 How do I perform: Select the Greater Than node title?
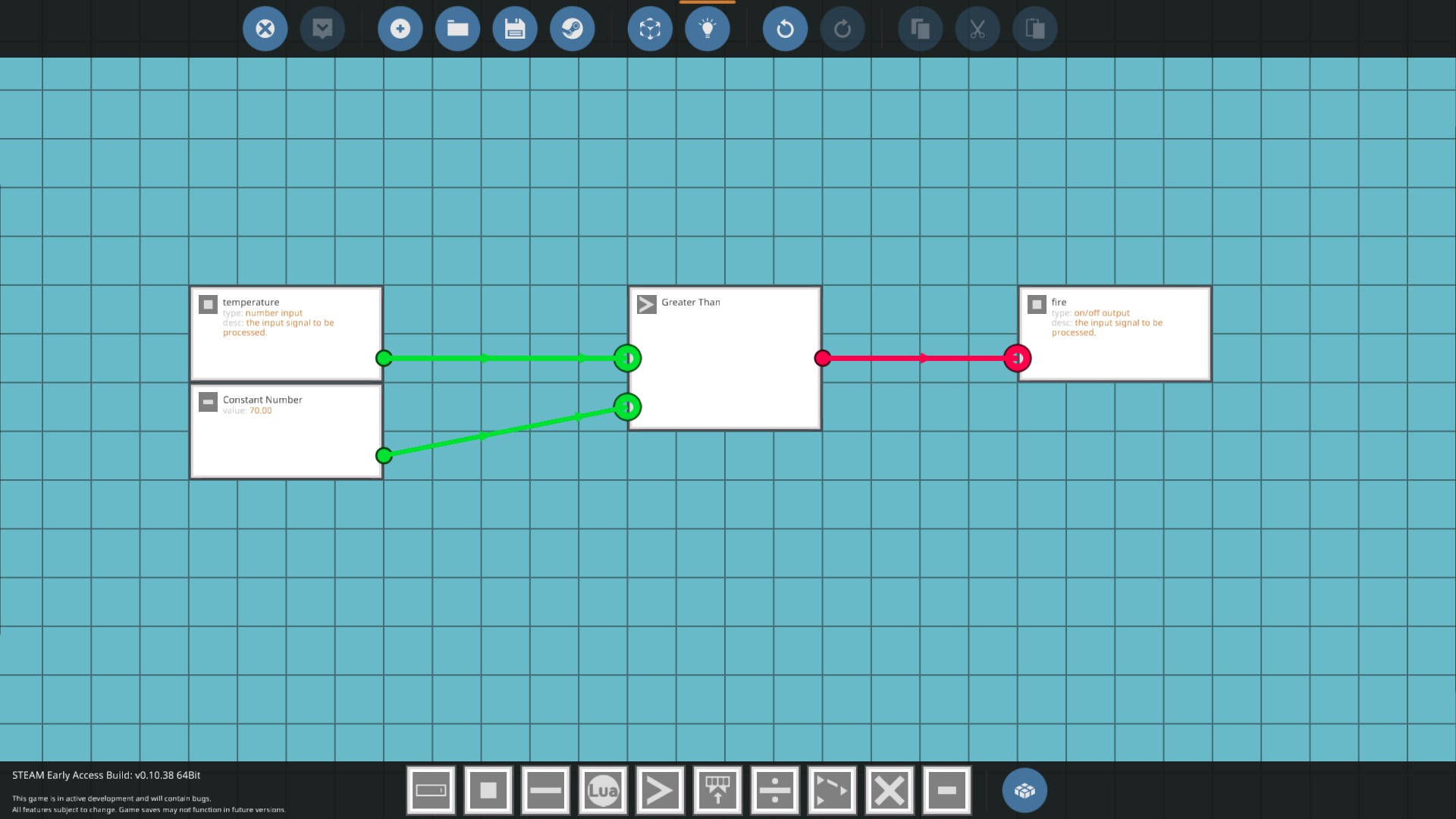point(690,303)
